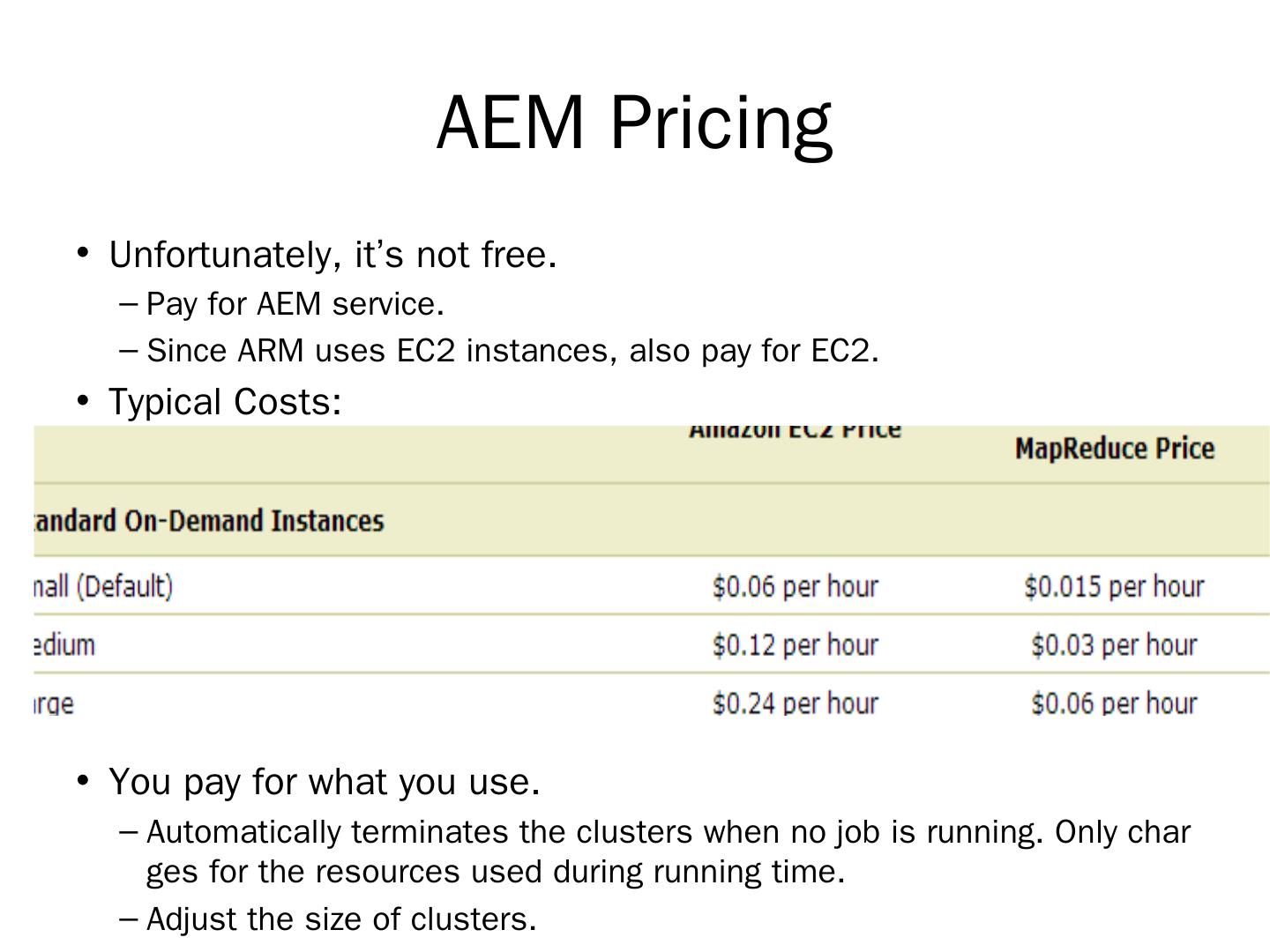Click the Small (Default) row label
The image size is (1270, 952).
(x=103, y=586)
